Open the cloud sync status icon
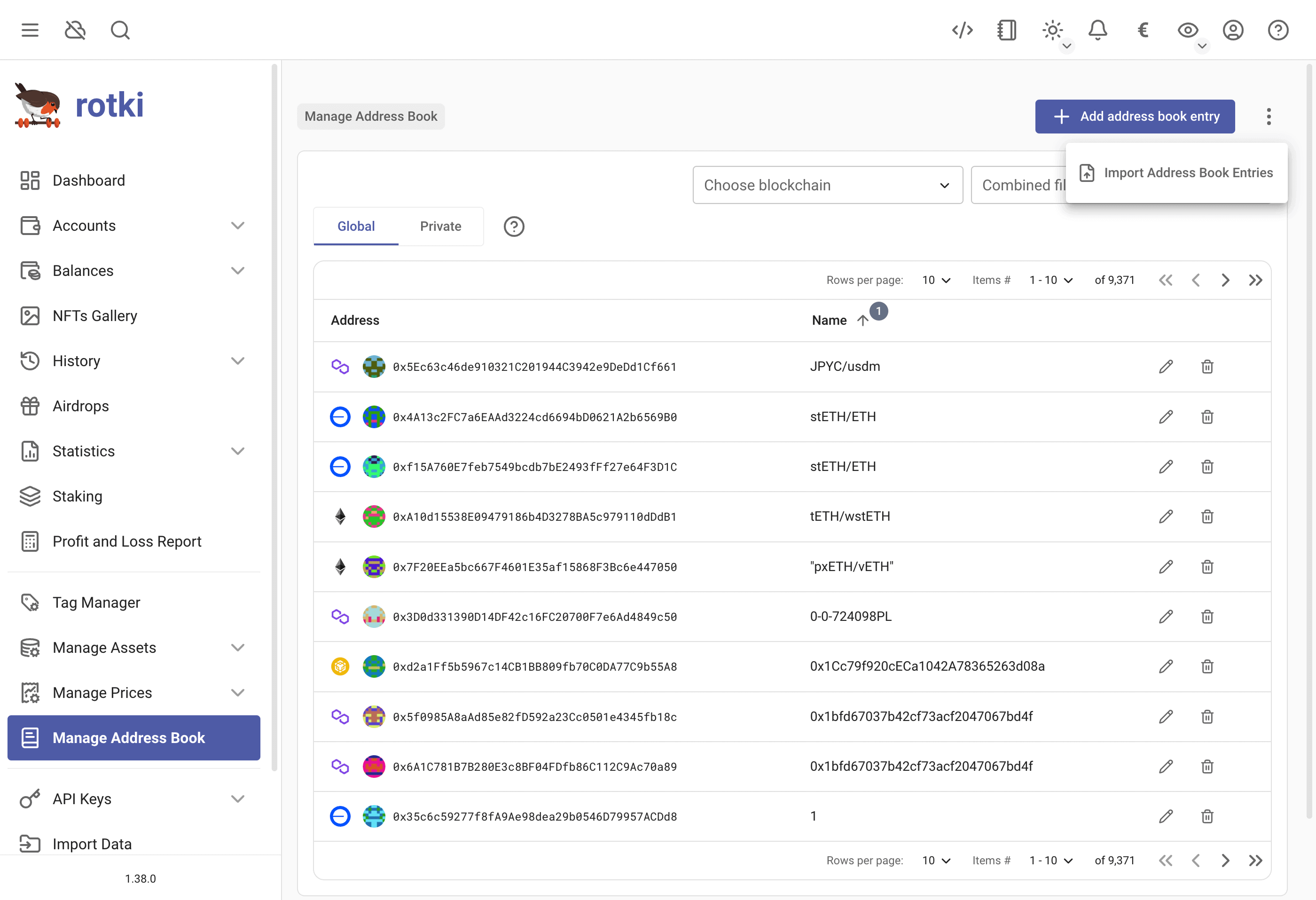This screenshot has width=1316, height=900. (x=75, y=30)
